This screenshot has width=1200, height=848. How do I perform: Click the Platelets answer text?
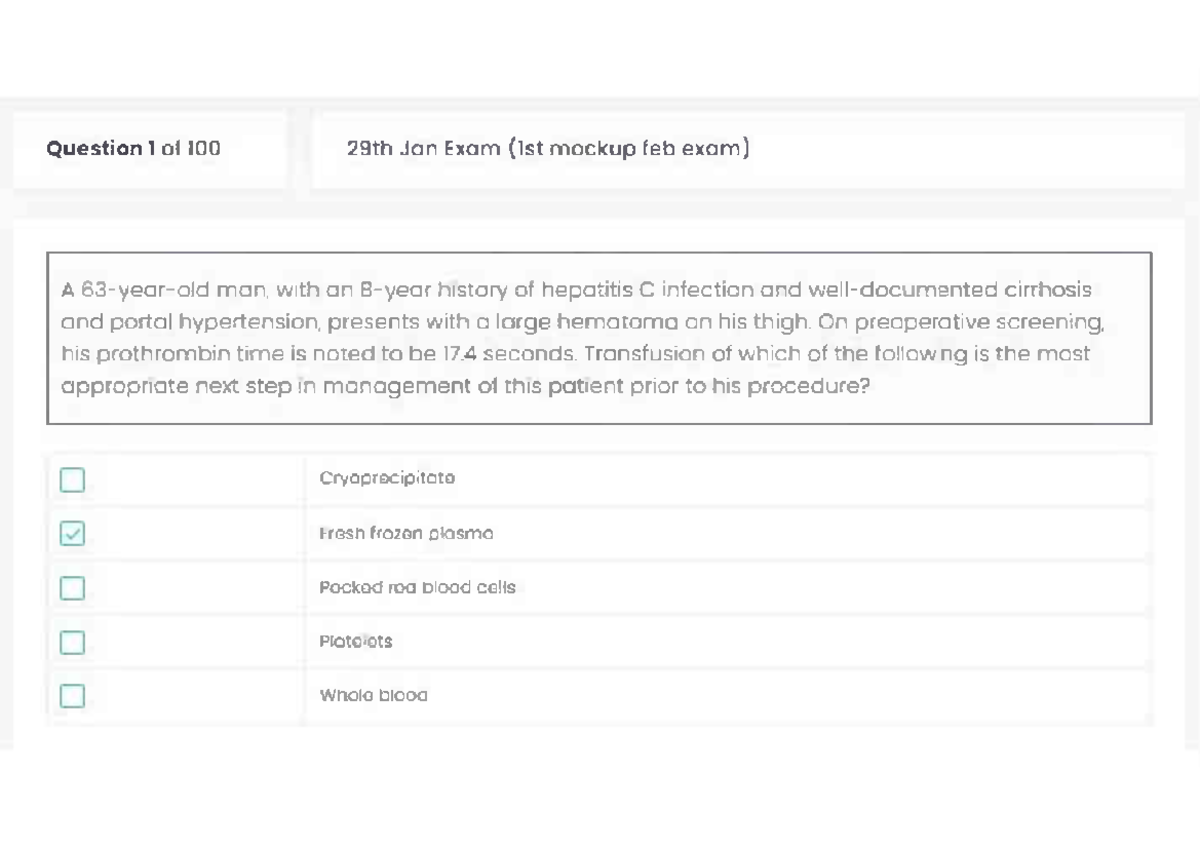click(355, 642)
